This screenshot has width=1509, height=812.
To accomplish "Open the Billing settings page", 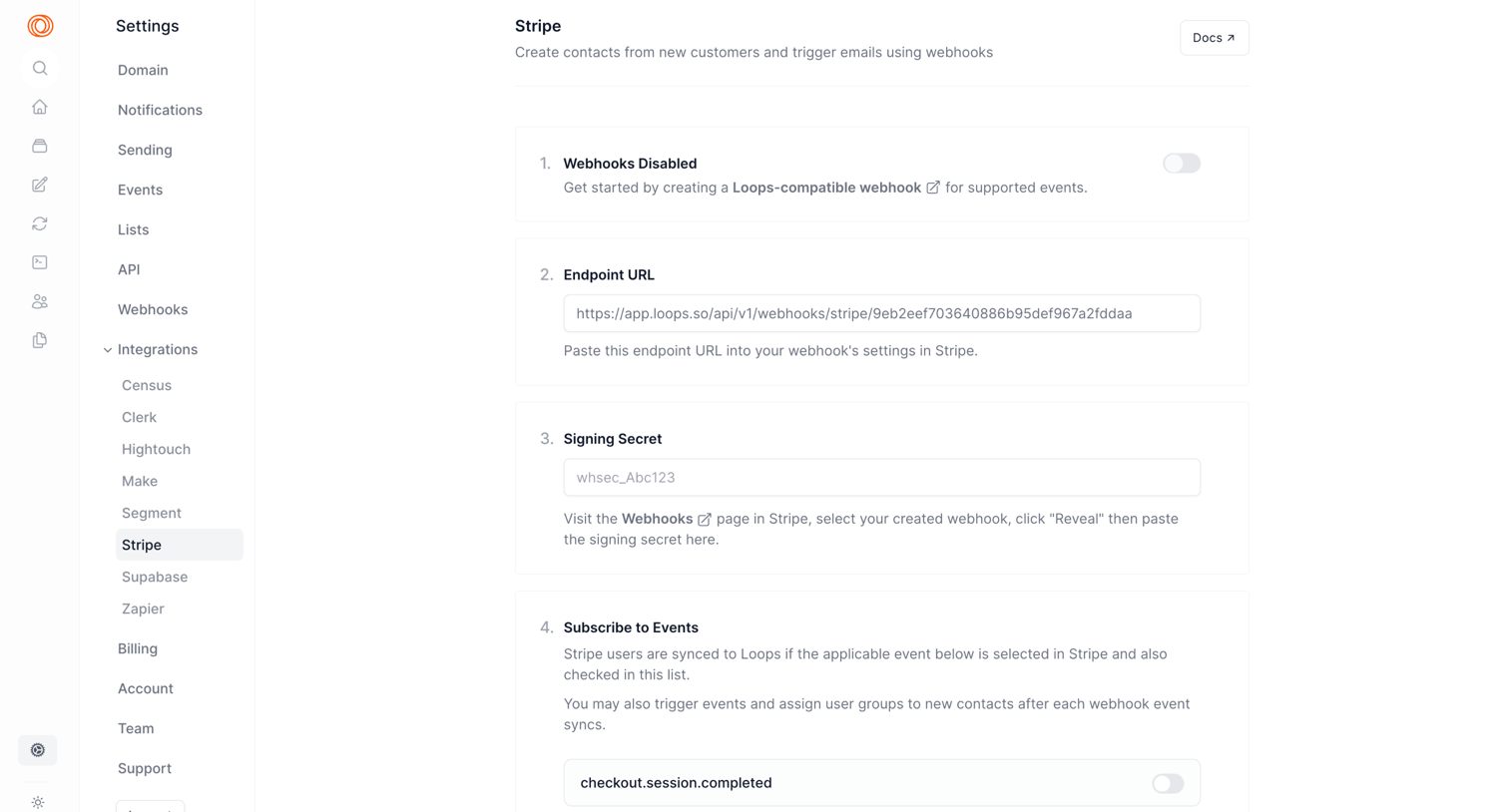I will 138,648.
